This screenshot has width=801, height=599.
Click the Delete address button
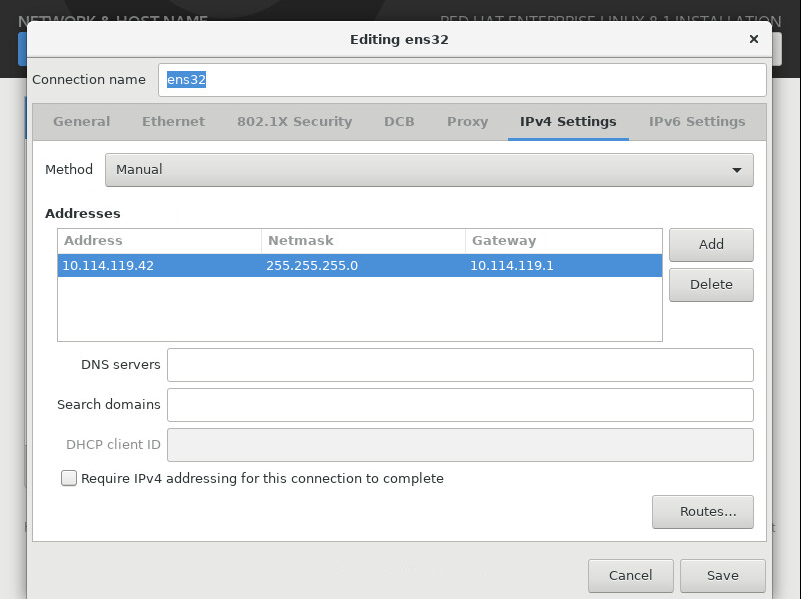point(711,284)
